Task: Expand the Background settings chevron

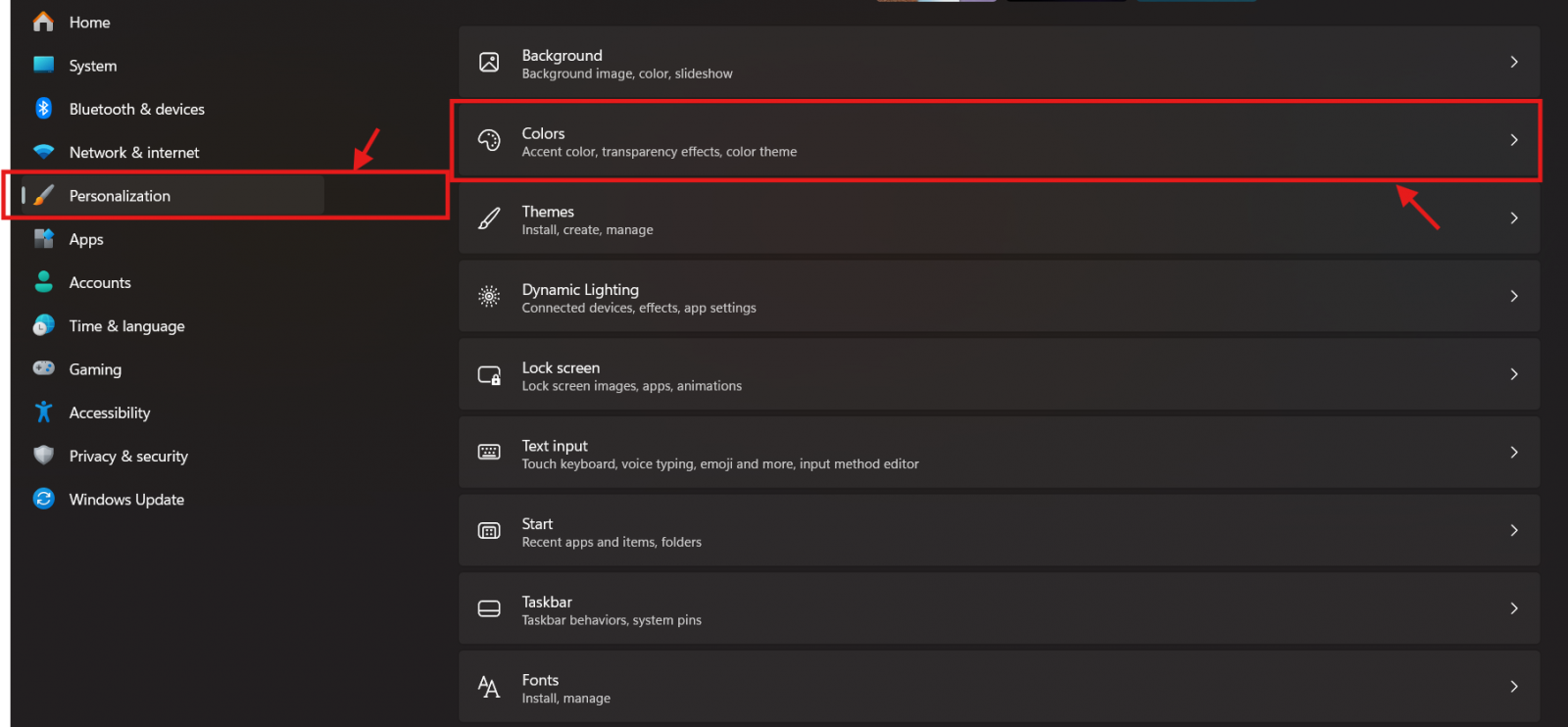Action: click(x=1513, y=63)
